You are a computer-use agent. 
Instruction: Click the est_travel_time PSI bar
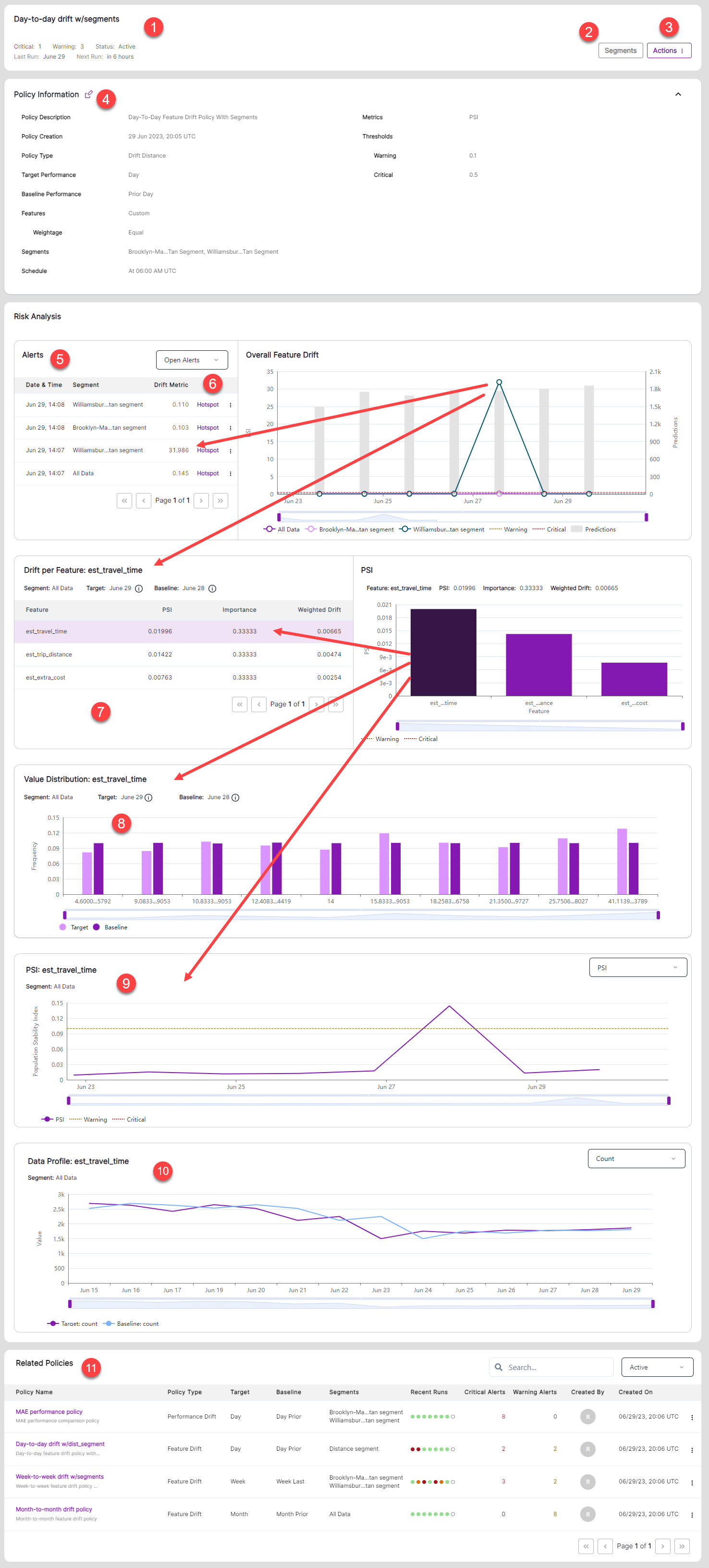(x=444, y=653)
